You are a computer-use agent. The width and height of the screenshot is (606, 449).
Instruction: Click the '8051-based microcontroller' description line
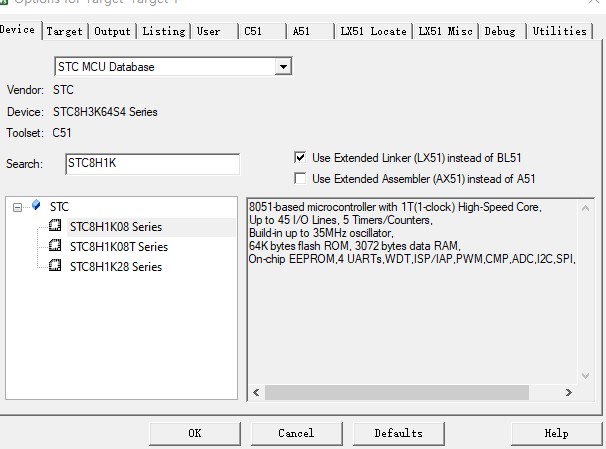395,207
